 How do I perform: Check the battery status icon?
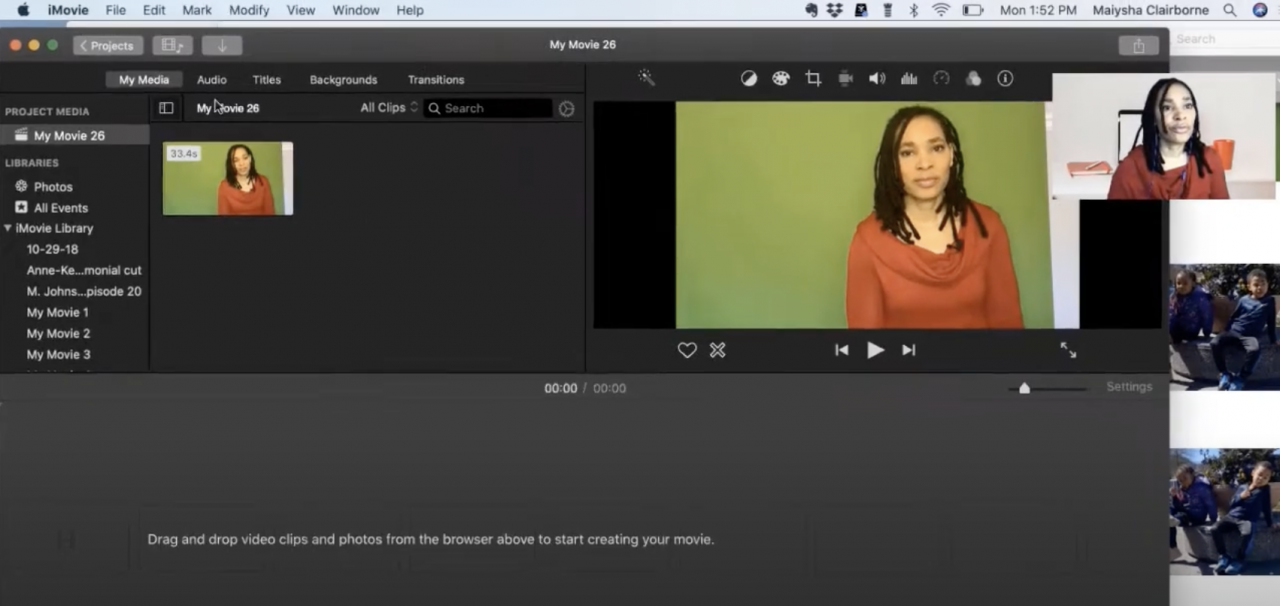[973, 10]
